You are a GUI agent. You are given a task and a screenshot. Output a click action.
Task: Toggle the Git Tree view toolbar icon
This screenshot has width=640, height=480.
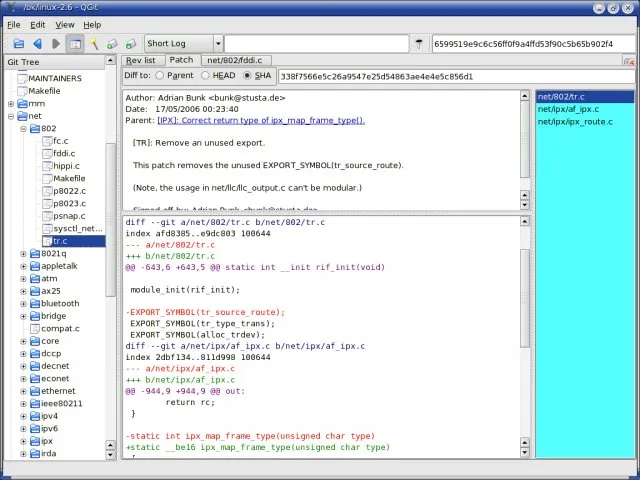pyautogui.click(x=75, y=44)
